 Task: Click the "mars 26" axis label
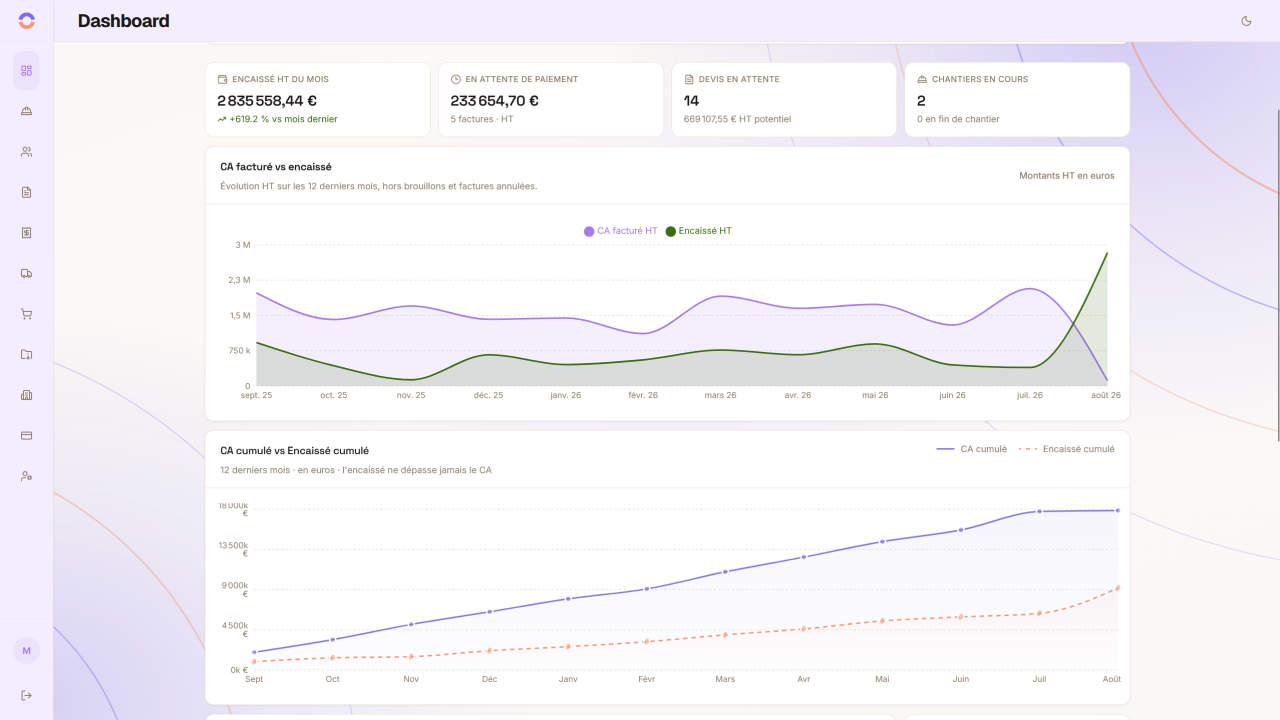click(720, 395)
